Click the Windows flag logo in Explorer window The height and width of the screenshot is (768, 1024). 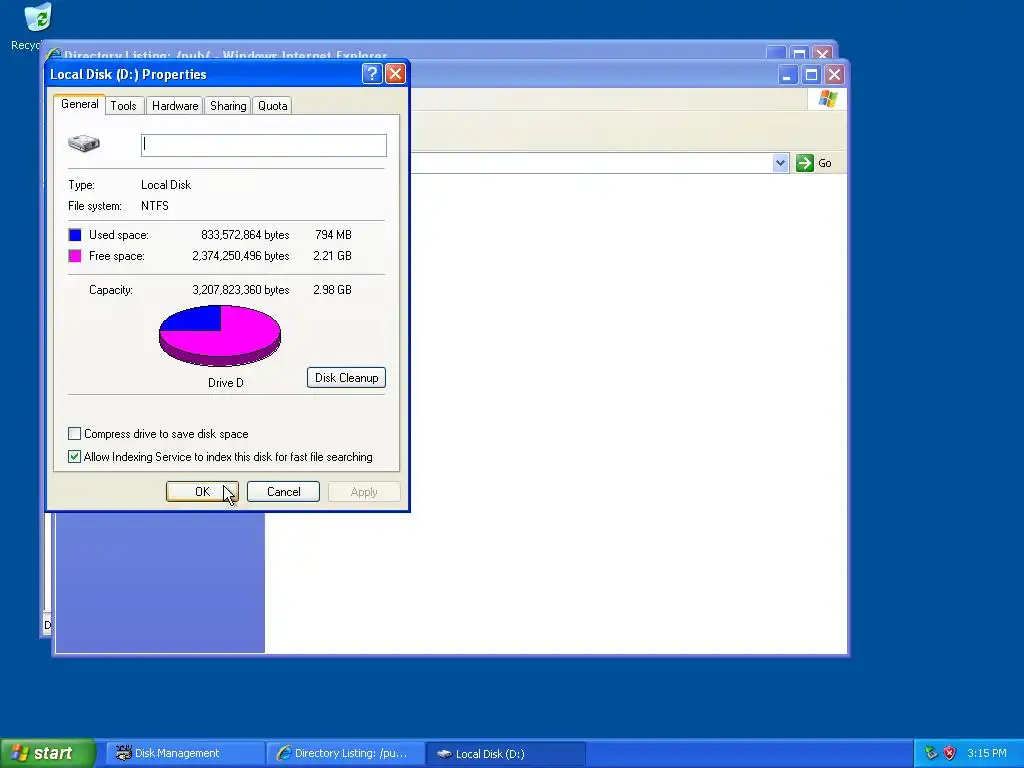click(x=827, y=99)
